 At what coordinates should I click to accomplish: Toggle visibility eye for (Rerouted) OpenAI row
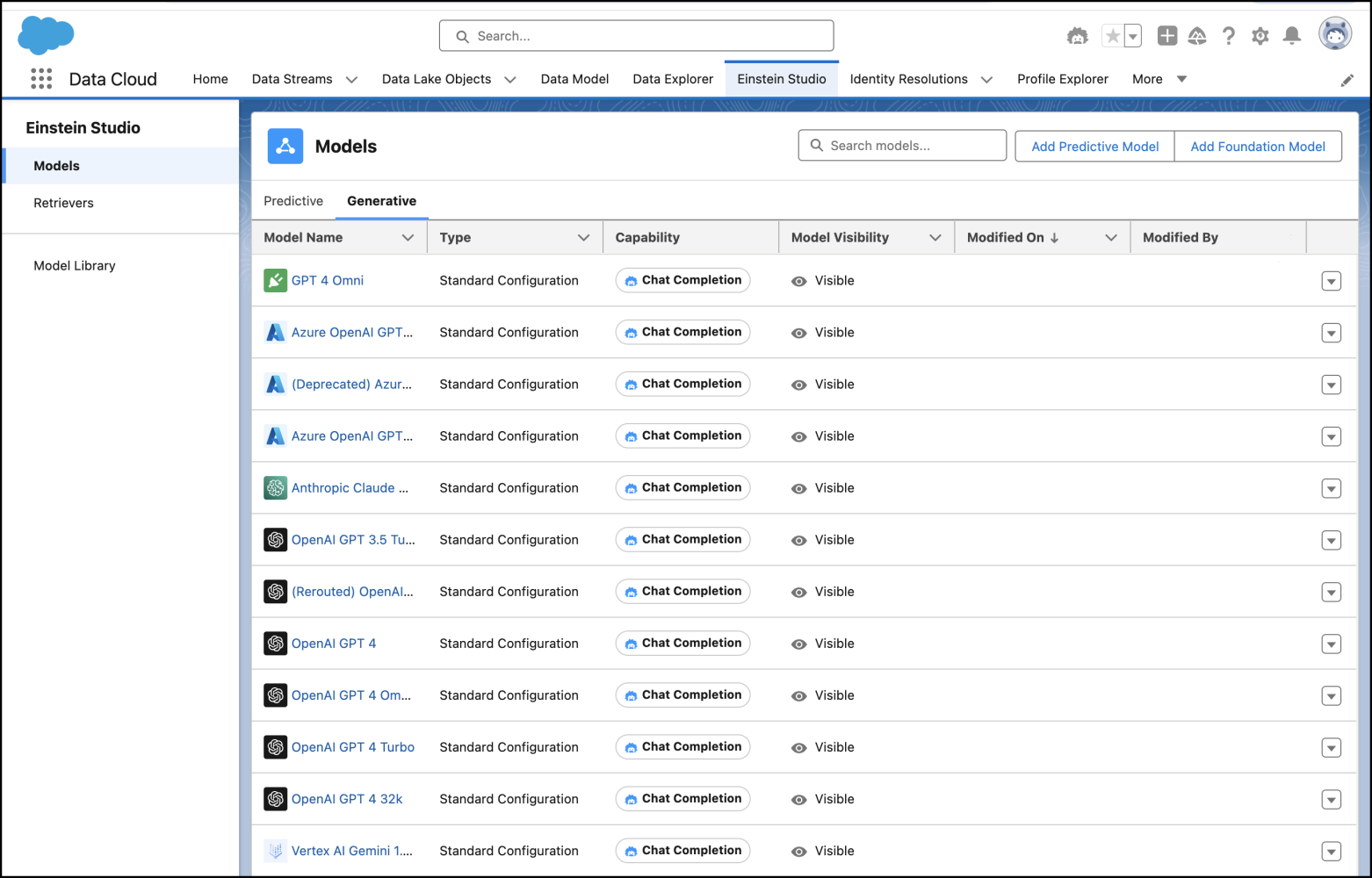click(x=798, y=593)
